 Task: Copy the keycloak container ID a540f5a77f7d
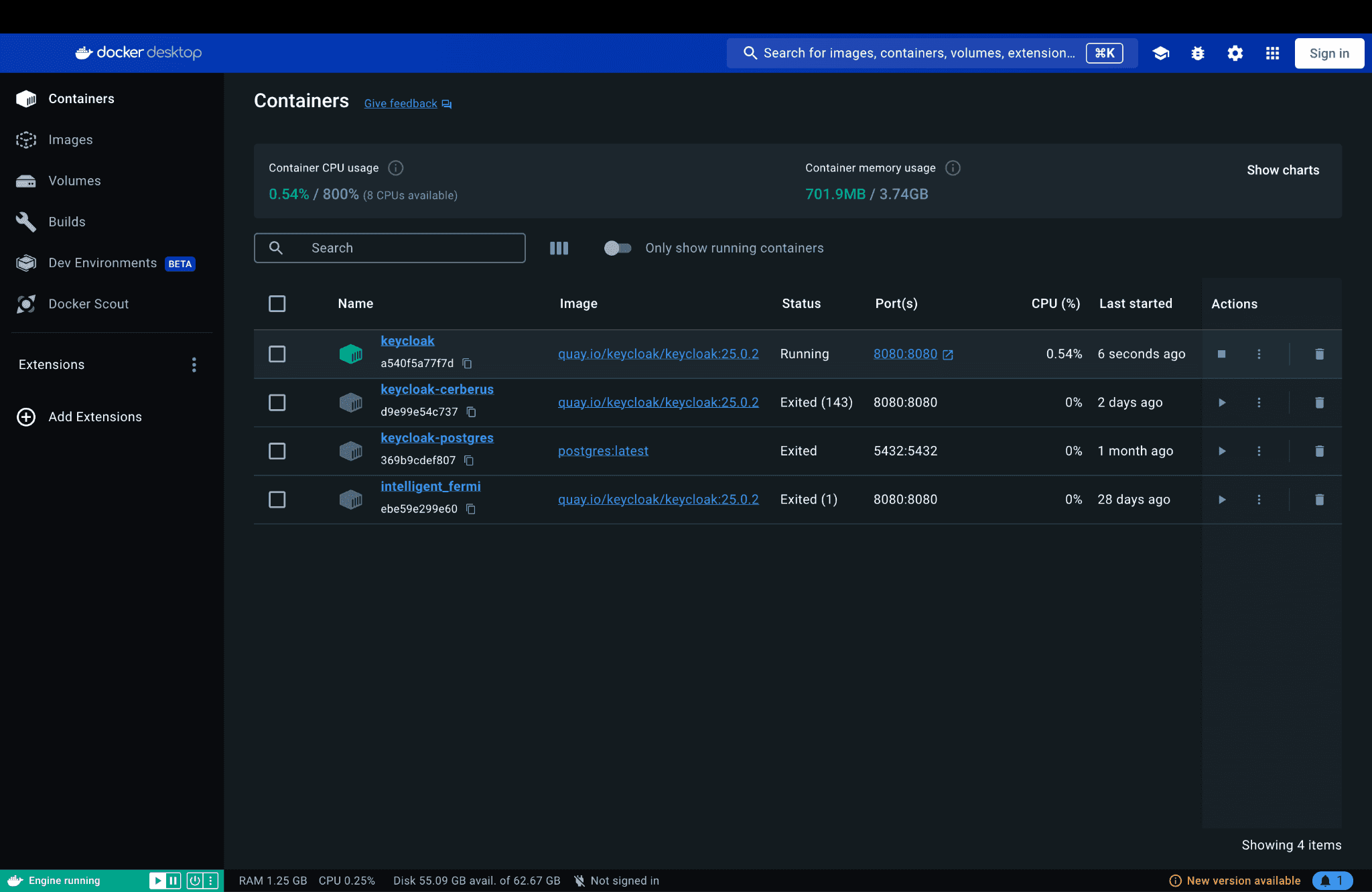pos(468,364)
